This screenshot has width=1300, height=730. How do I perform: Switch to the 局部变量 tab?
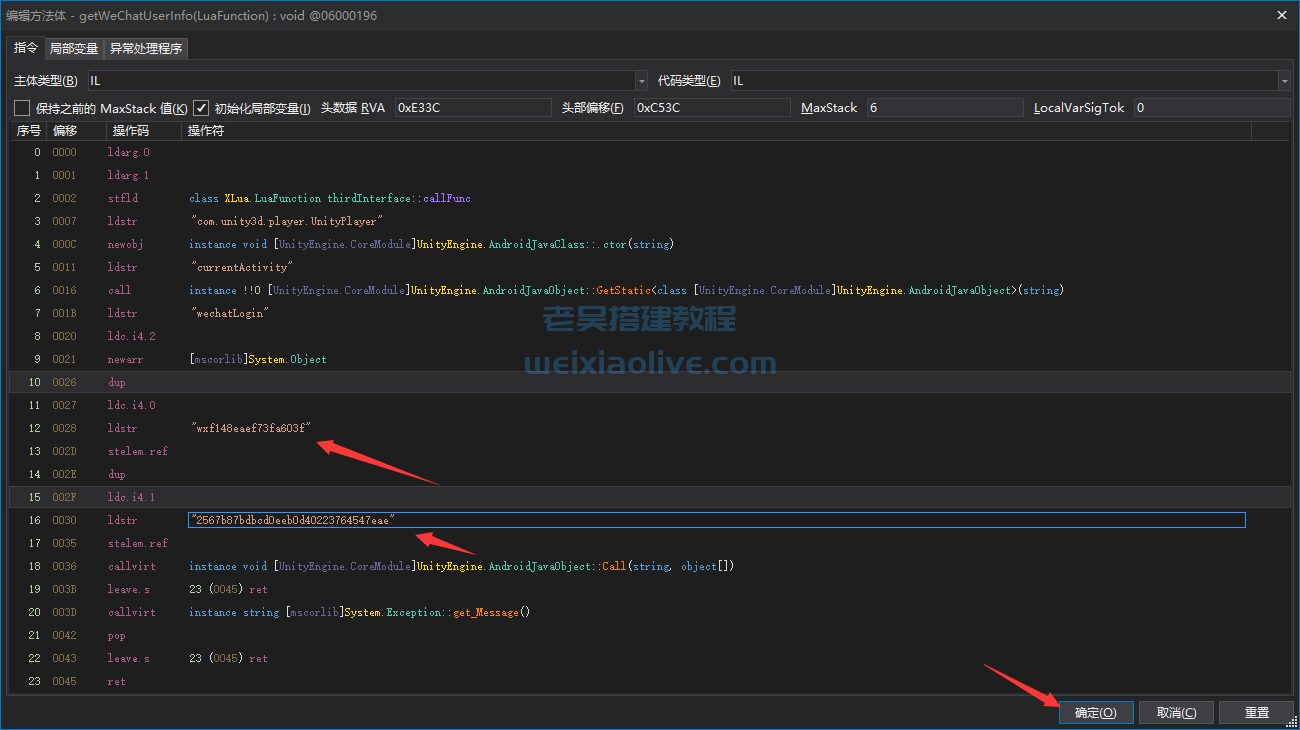point(74,48)
